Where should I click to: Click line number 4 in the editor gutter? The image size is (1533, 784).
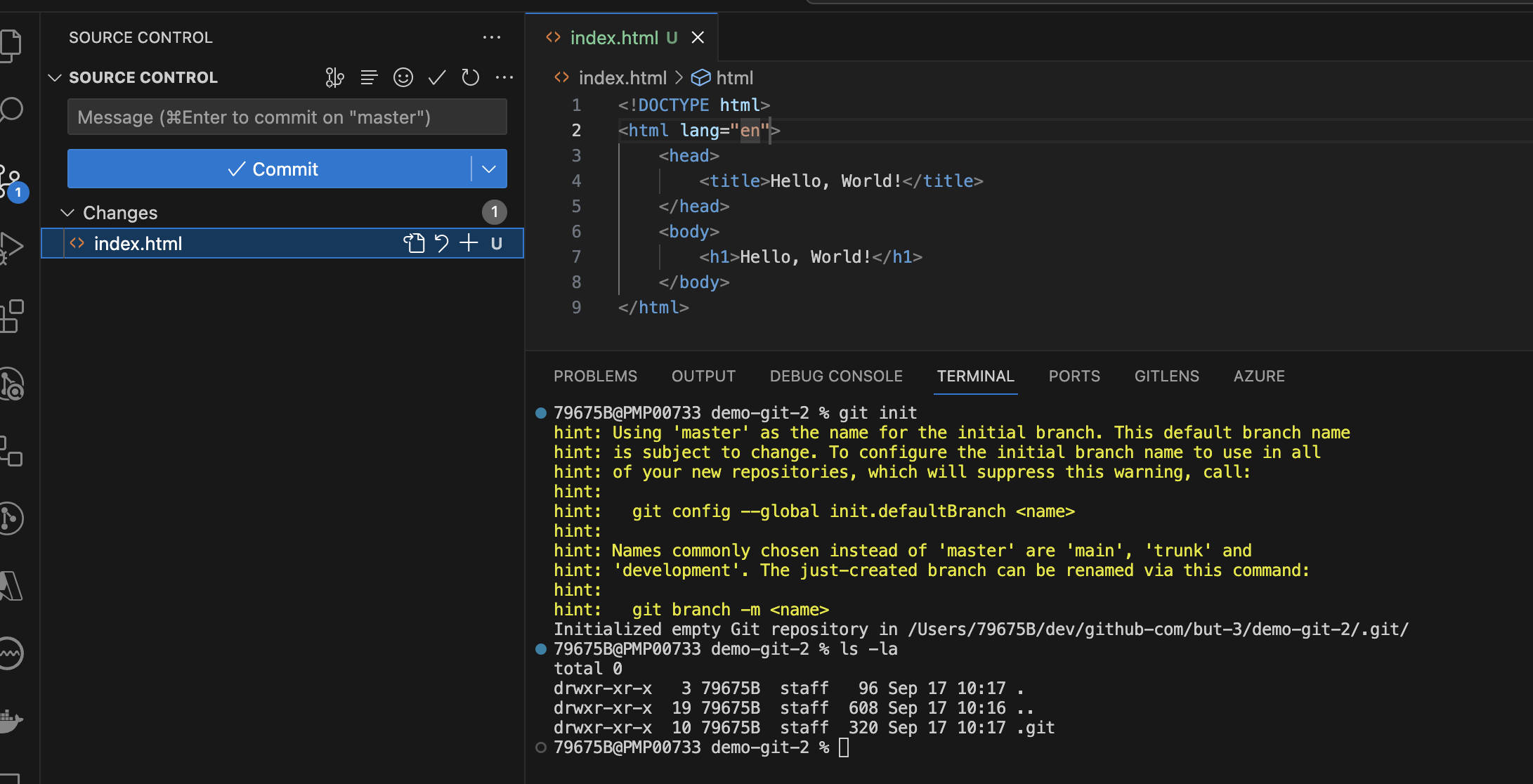[576, 181]
